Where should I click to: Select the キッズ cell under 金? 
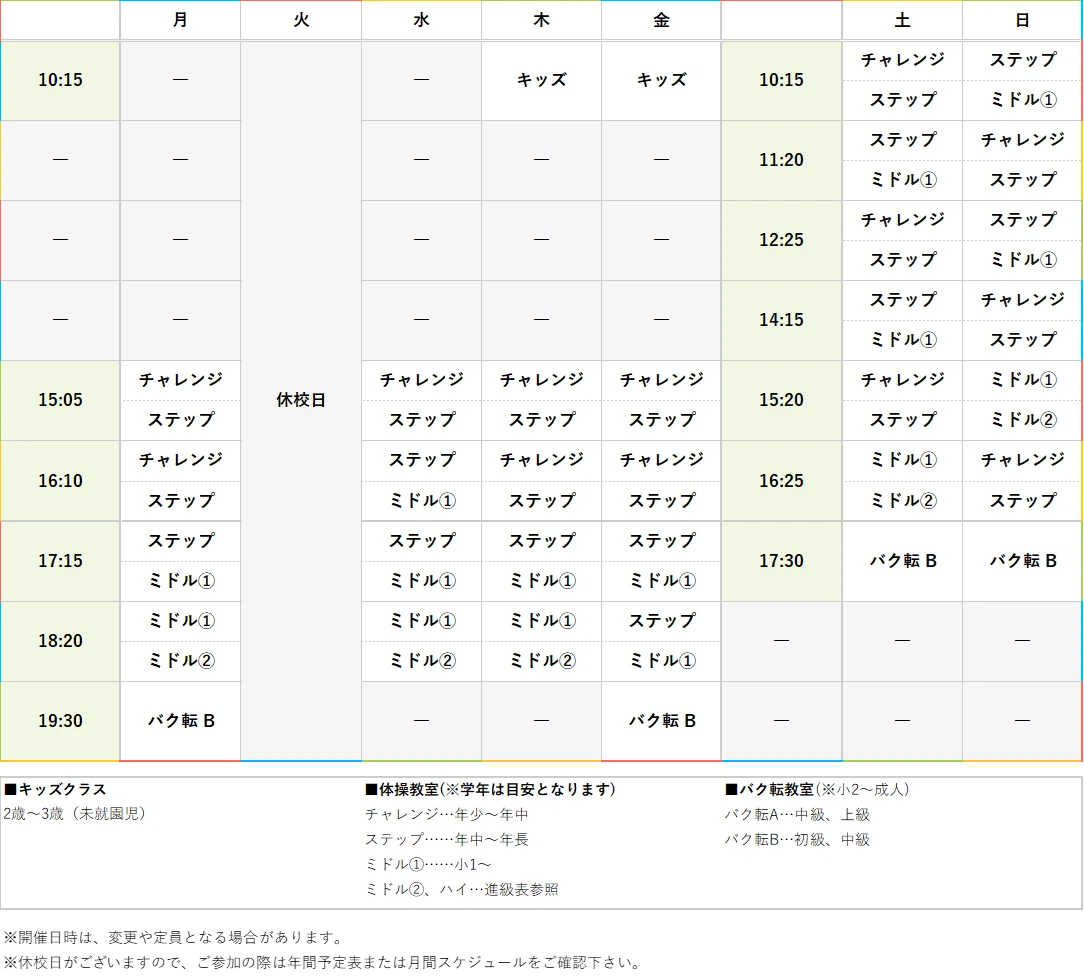660,80
